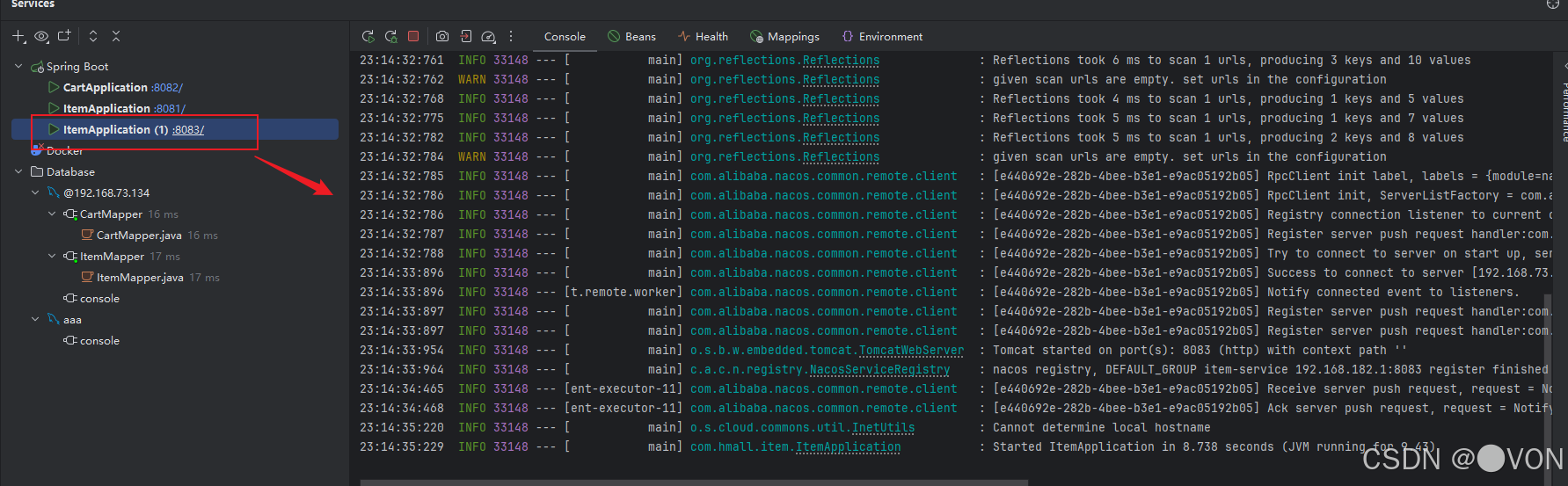Click the thread dump camera icon

[x=442, y=37]
